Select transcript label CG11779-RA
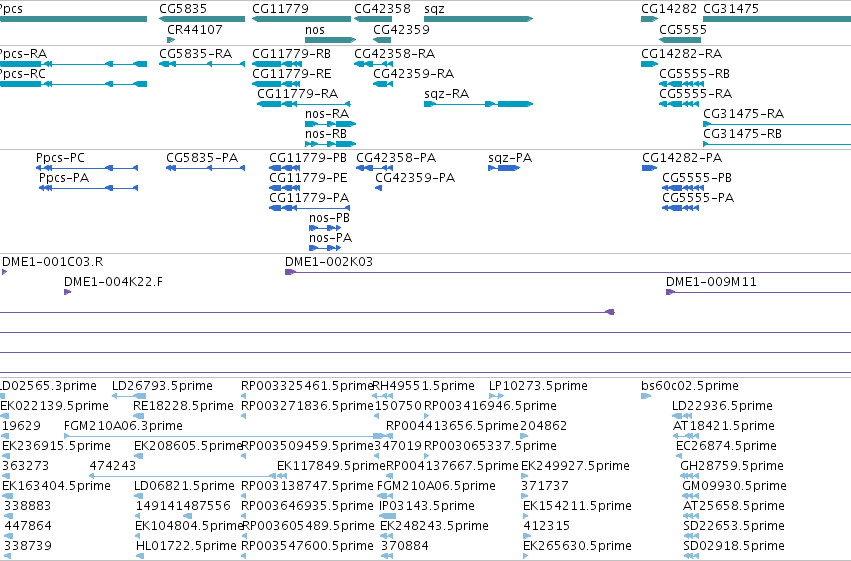The width and height of the screenshot is (851, 561). coord(297,94)
